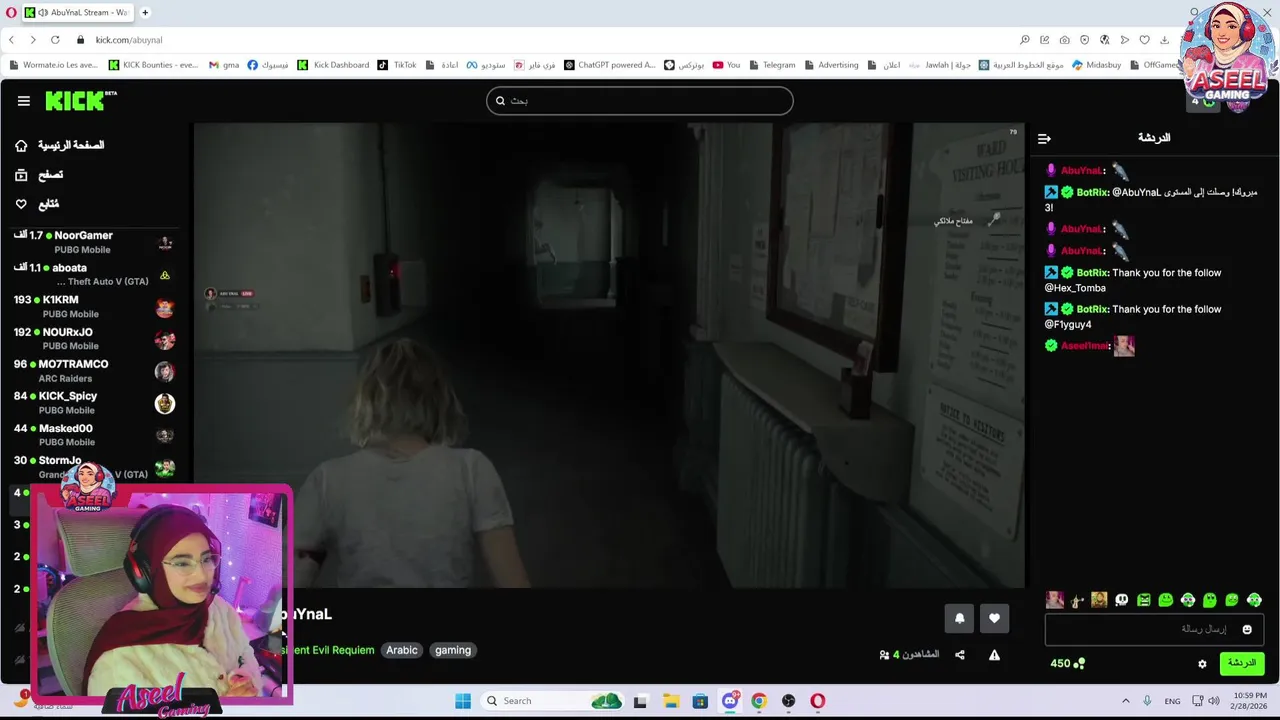This screenshot has height=720, width=1280.
Task: Insert the first pink photo emote
Action: pos(1055,600)
